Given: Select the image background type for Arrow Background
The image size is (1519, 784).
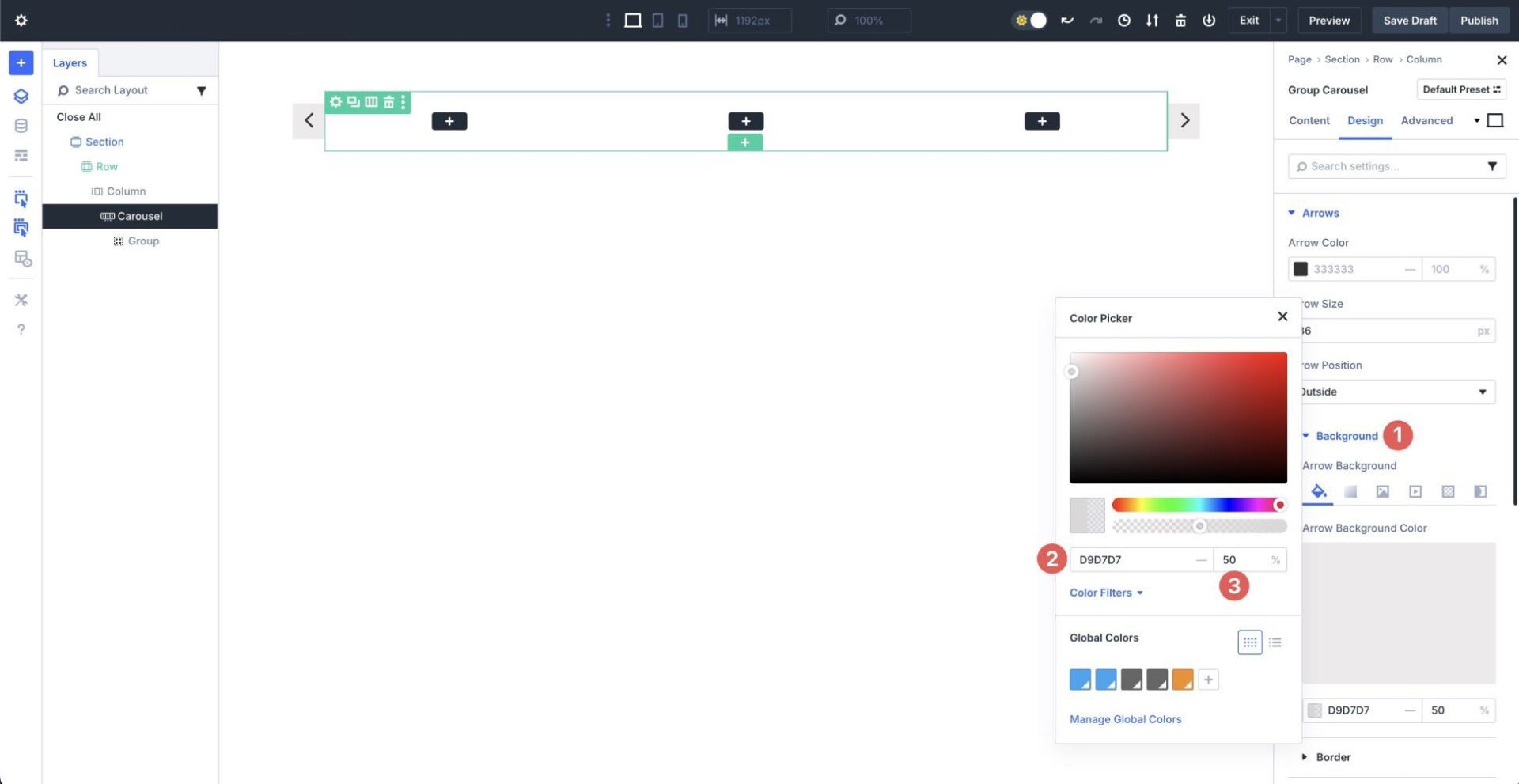Looking at the screenshot, I should 1382,491.
